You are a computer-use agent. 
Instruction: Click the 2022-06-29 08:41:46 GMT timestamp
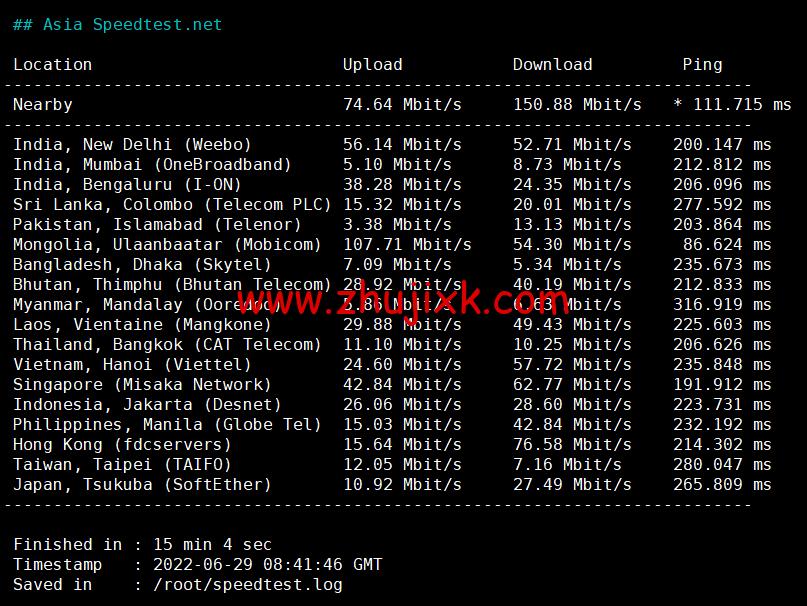[268, 565]
